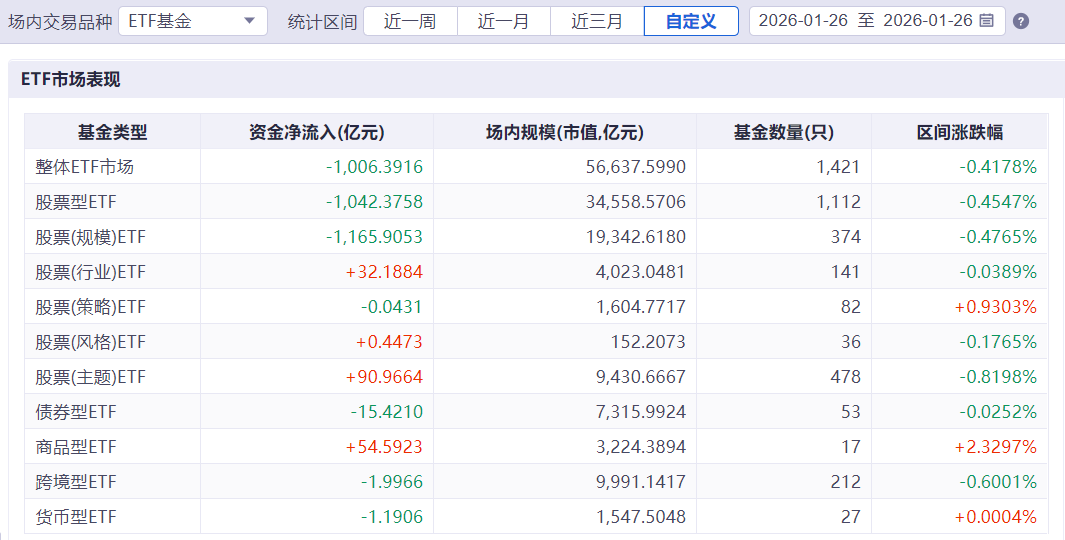Click net inflow value +32.1884
This screenshot has height=540, width=1065.
[x=384, y=272]
